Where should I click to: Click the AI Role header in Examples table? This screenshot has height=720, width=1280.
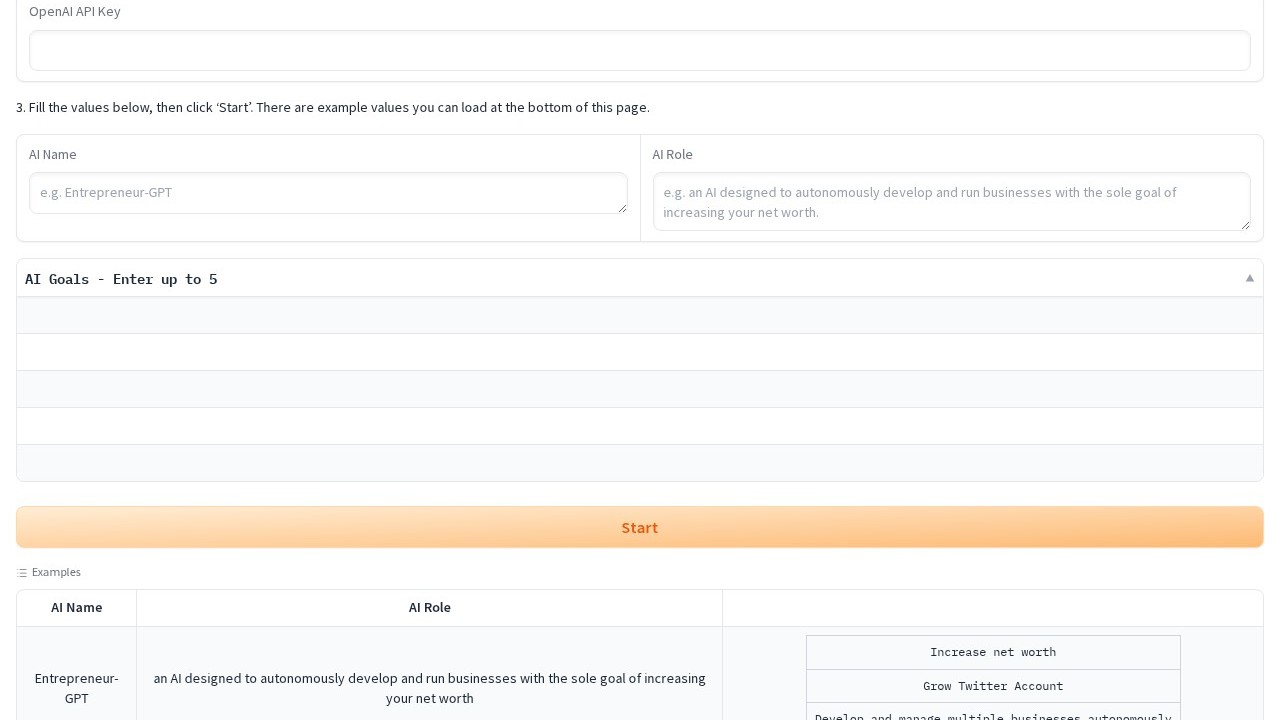(429, 608)
